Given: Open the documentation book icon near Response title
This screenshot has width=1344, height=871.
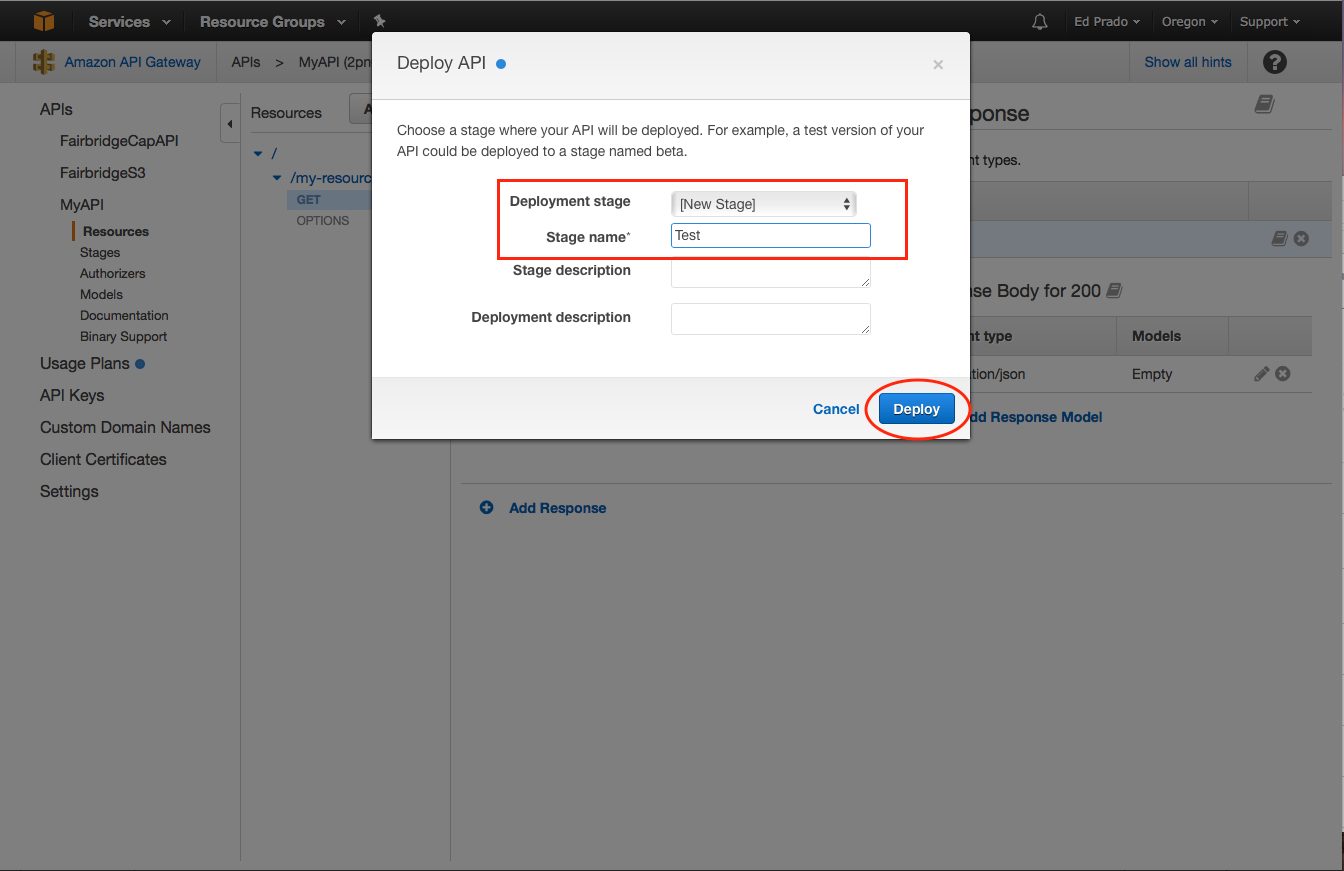Looking at the screenshot, I should [x=1264, y=104].
